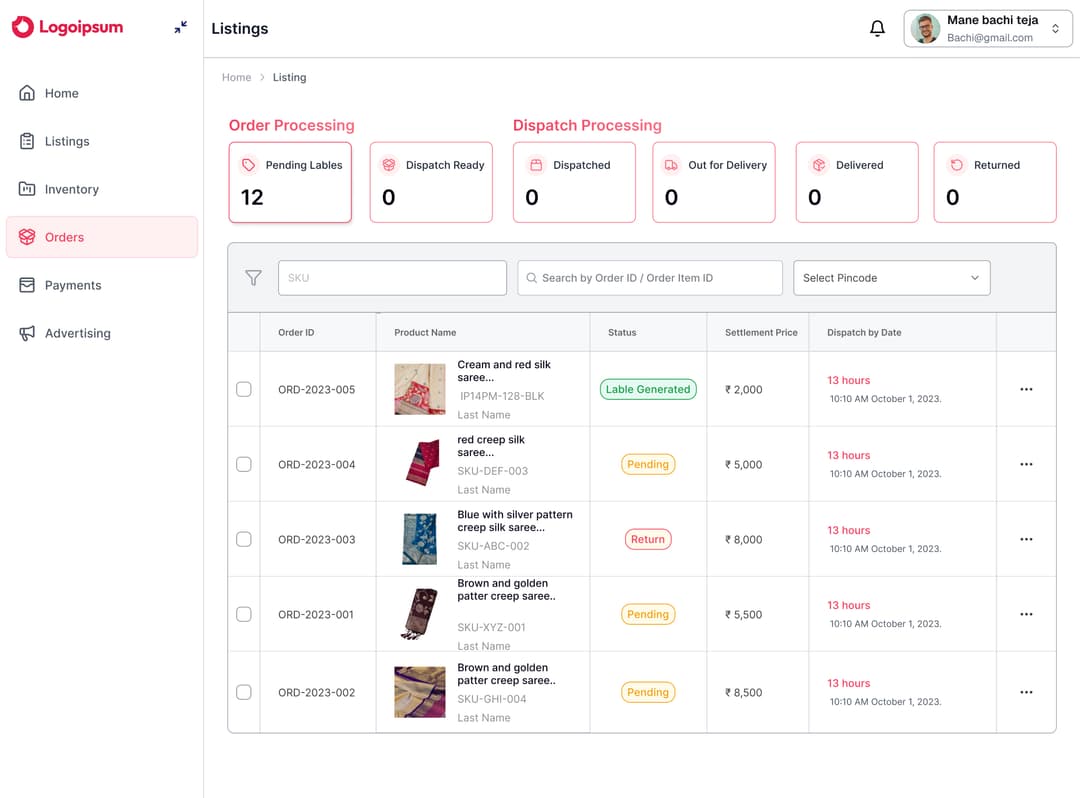Select Orders in the navigation menu

(63, 237)
